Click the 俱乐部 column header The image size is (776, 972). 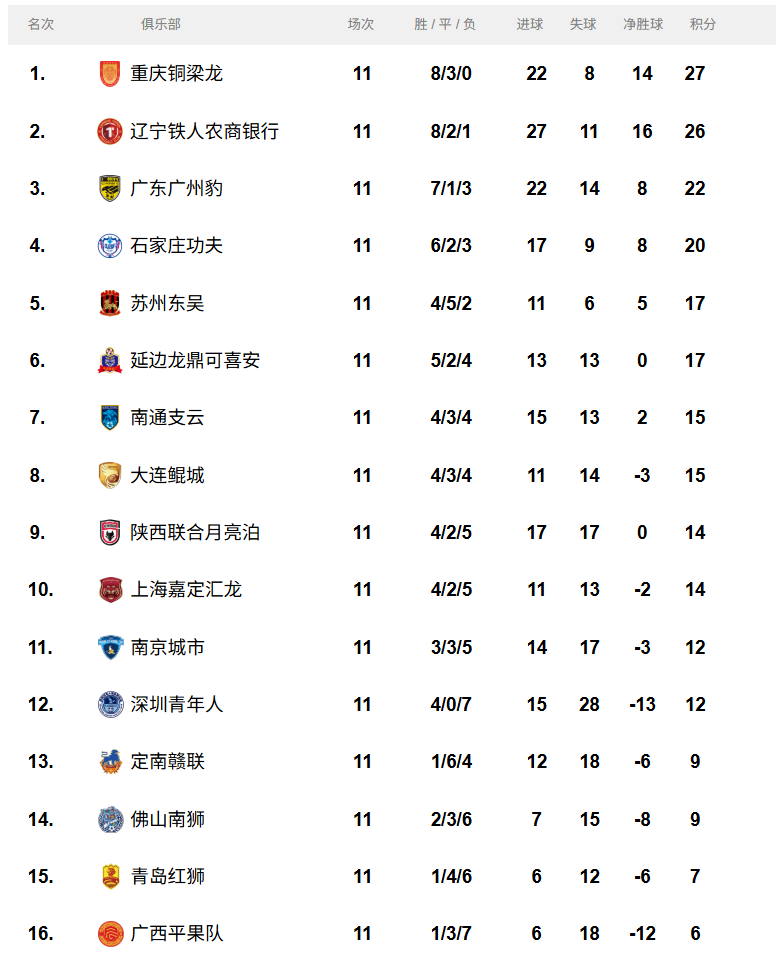click(161, 24)
